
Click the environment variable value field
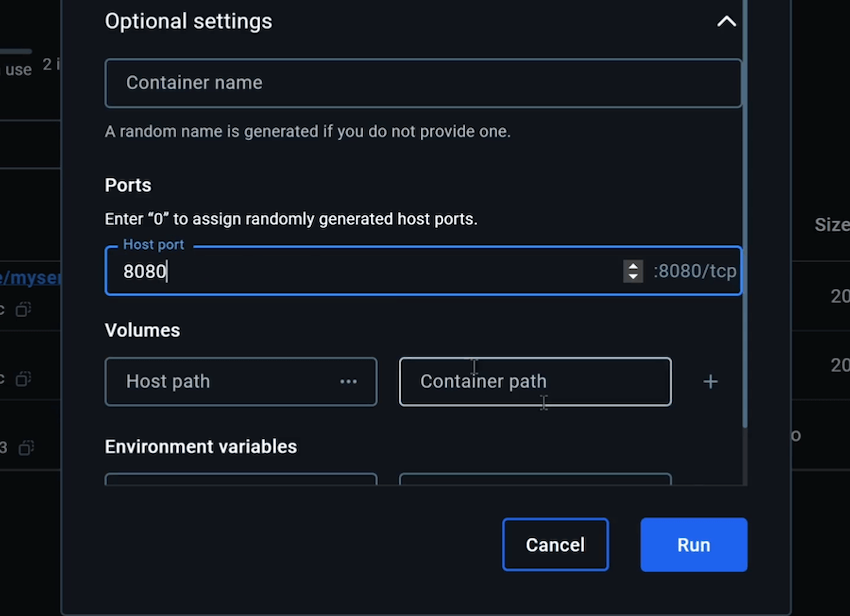click(x=535, y=479)
